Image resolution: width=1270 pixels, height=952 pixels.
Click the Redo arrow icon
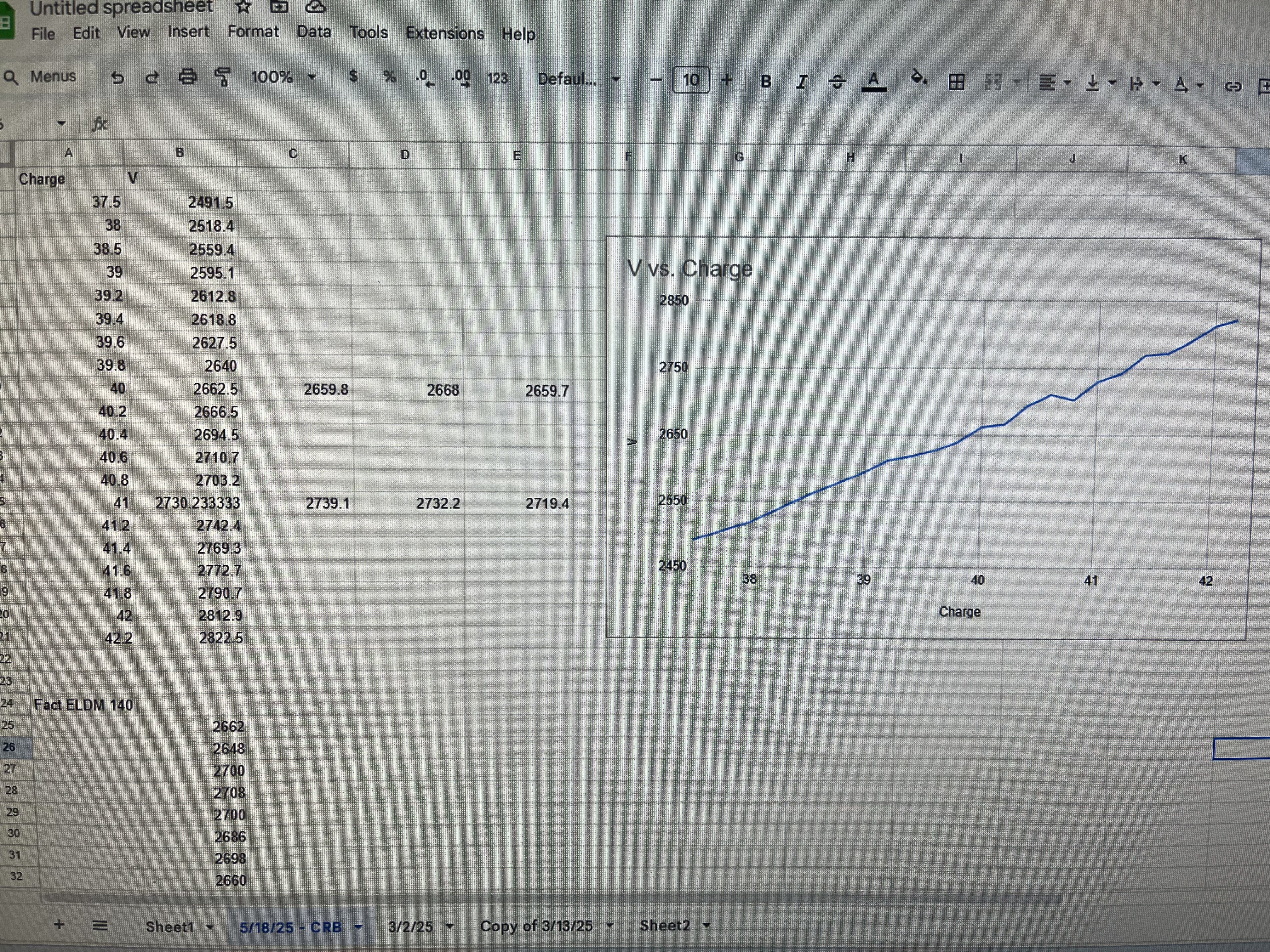152,77
